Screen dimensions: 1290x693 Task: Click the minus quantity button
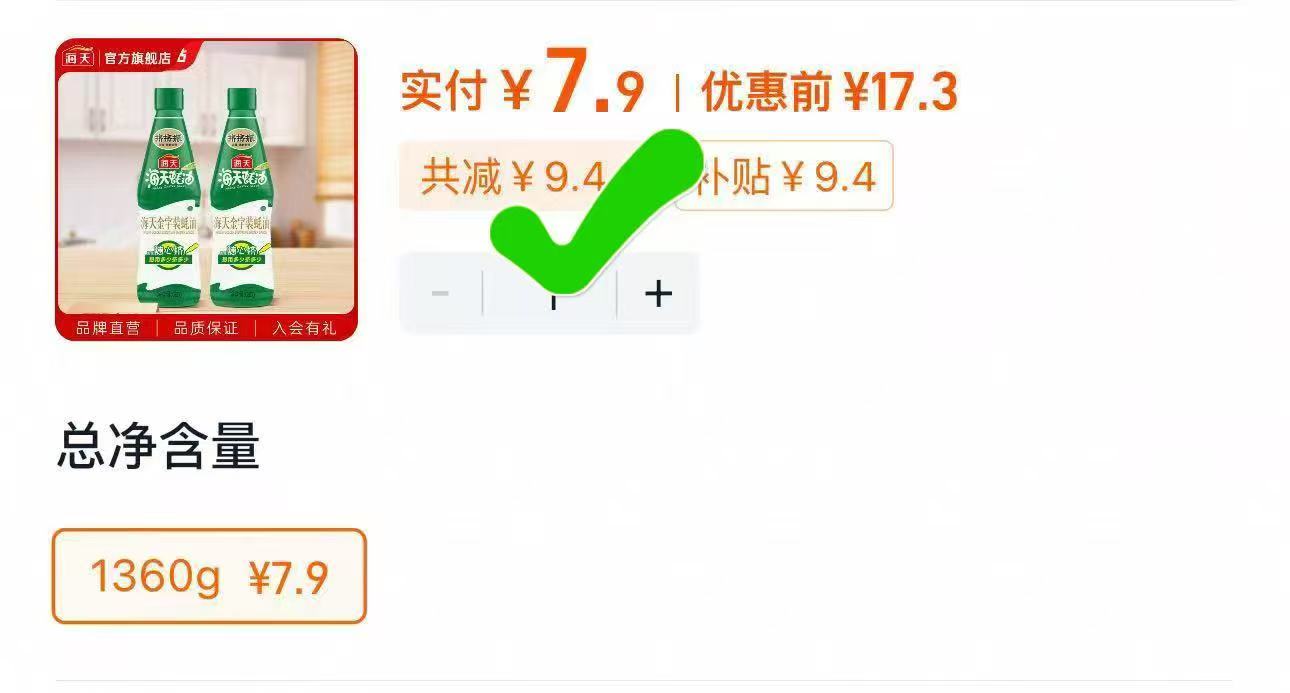point(440,293)
